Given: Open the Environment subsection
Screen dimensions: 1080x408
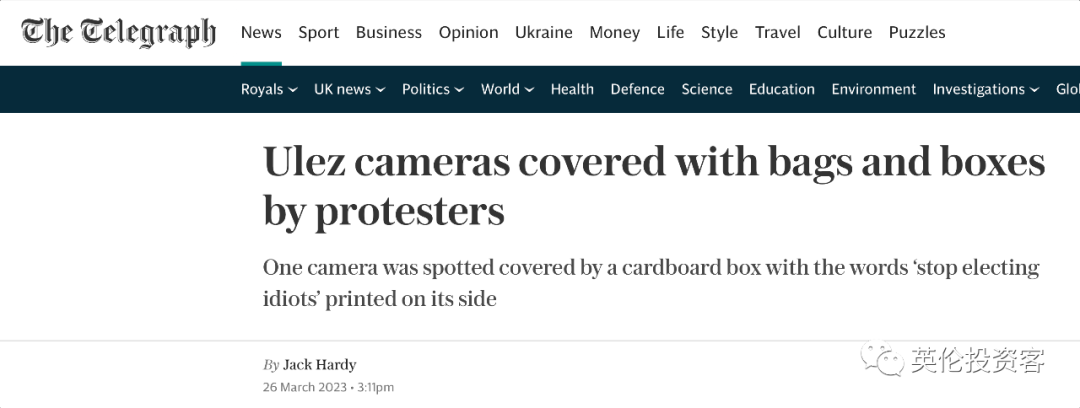Looking at the screenshot, I should [873, 89].
